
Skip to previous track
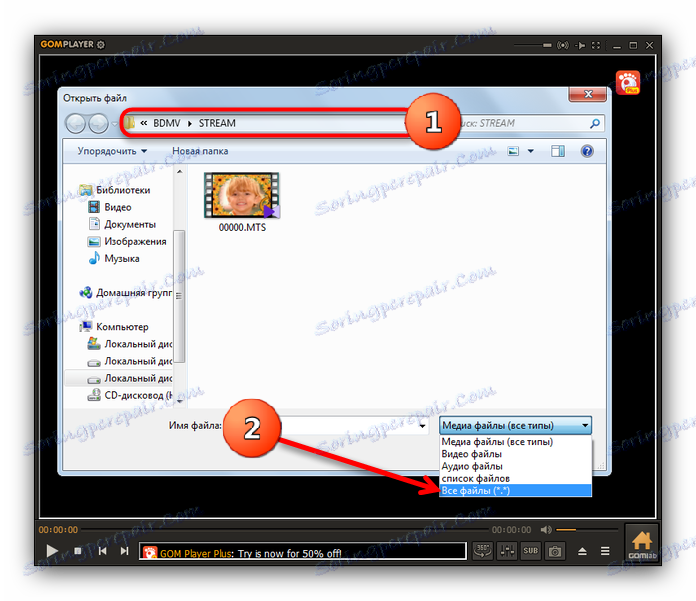pyautogui.click(x=103, y=551)
